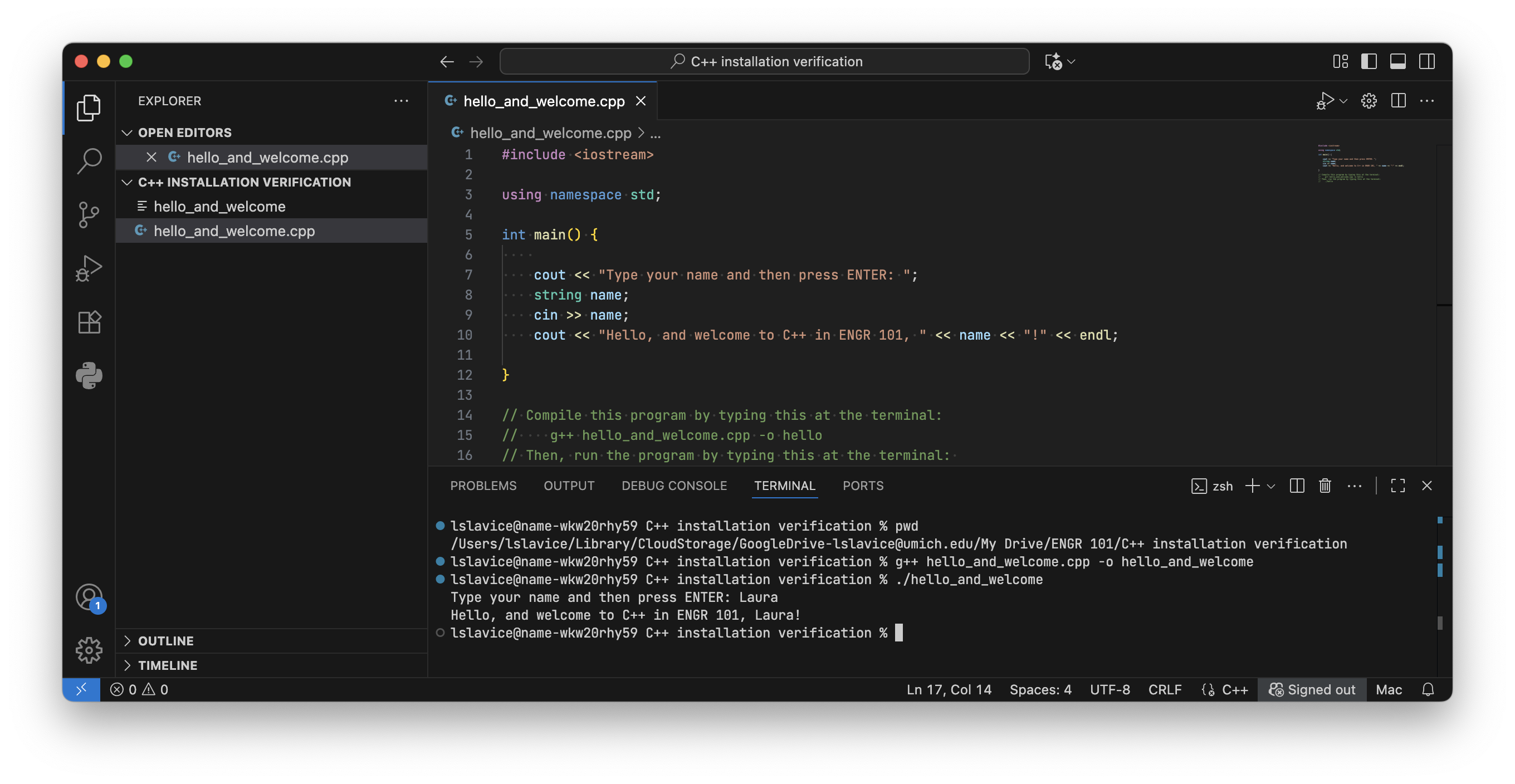Open the Run and Debug view
This screenshot has width=1515, height=784.
click(x=89, y=268)
